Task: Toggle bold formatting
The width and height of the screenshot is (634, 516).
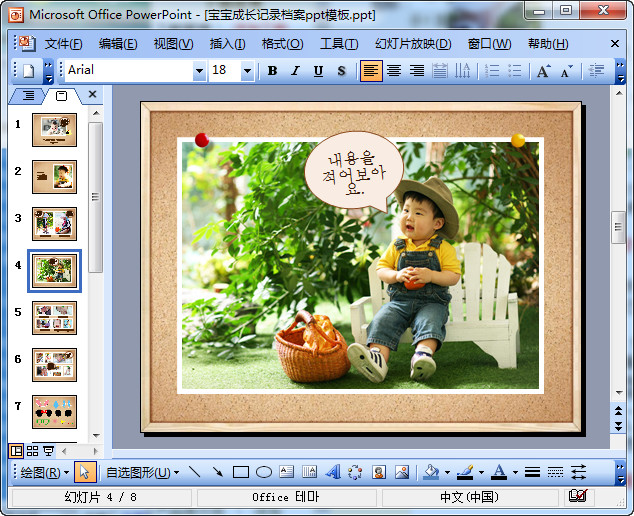Action: pyautogui.click(x=273, y=71)
